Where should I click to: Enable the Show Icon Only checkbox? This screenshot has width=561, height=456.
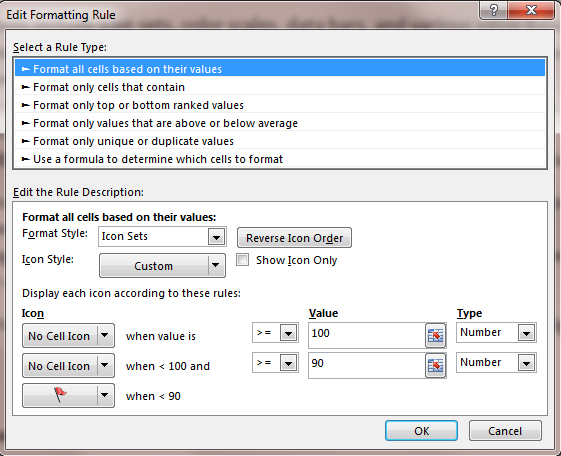pyautogui.click(x=243, y=260)
